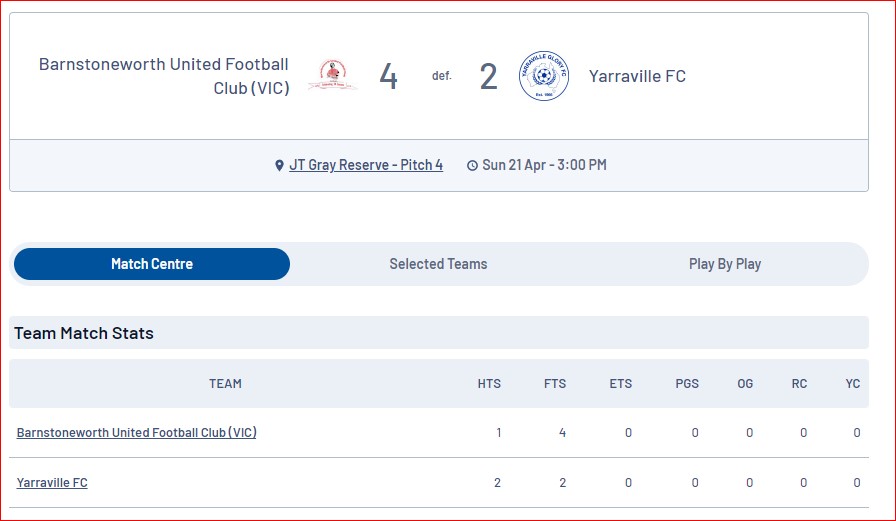896x521 pixels.
Task: Click the Team Match Stats heading
Action: [x=84, y=333]
